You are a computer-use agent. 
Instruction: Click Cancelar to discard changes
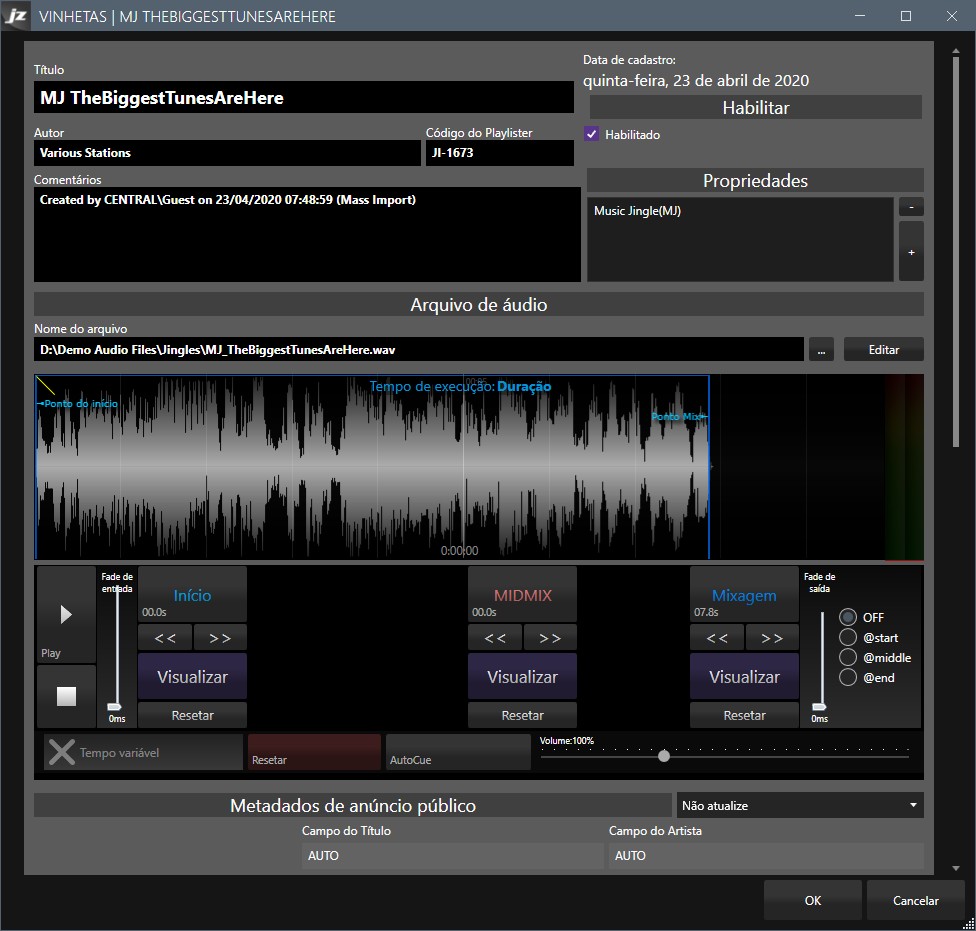(914, 900)
